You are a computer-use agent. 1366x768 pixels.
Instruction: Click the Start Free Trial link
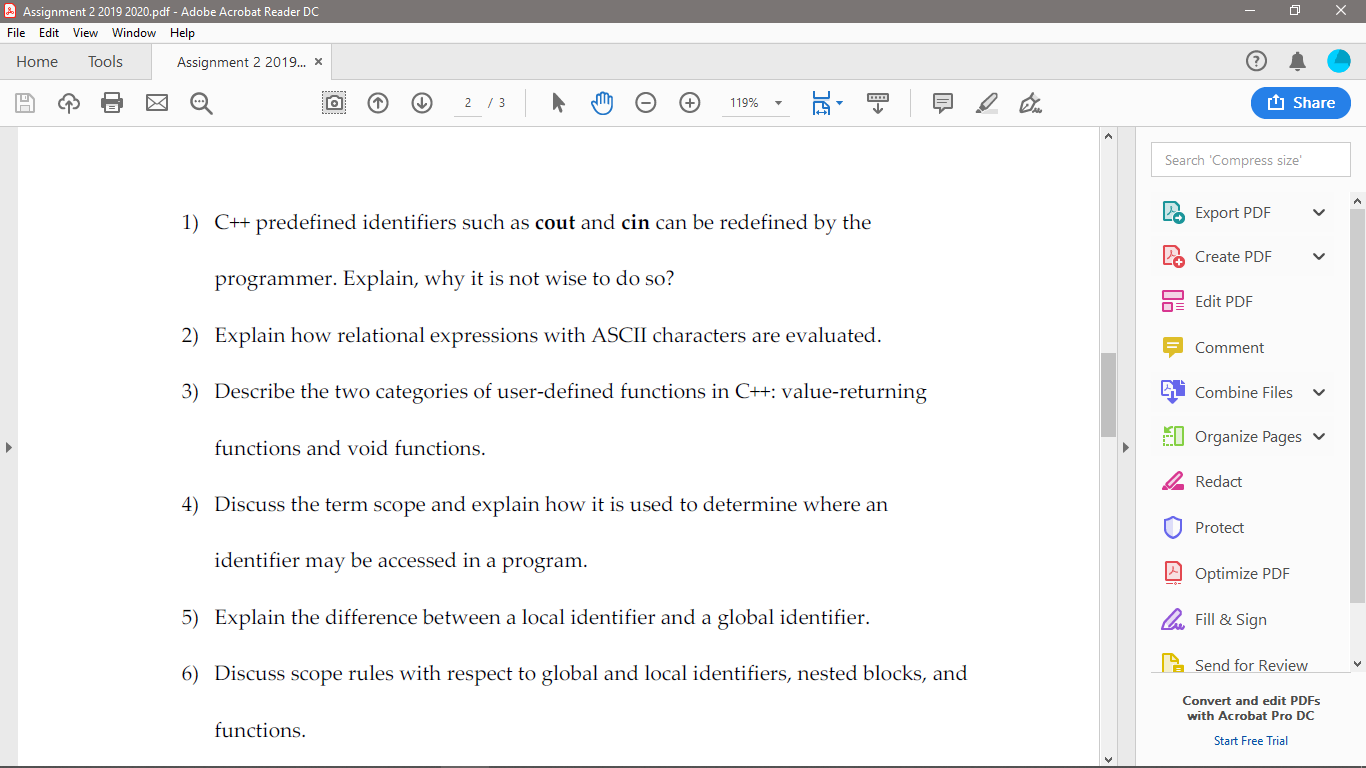pos(1250,740)
